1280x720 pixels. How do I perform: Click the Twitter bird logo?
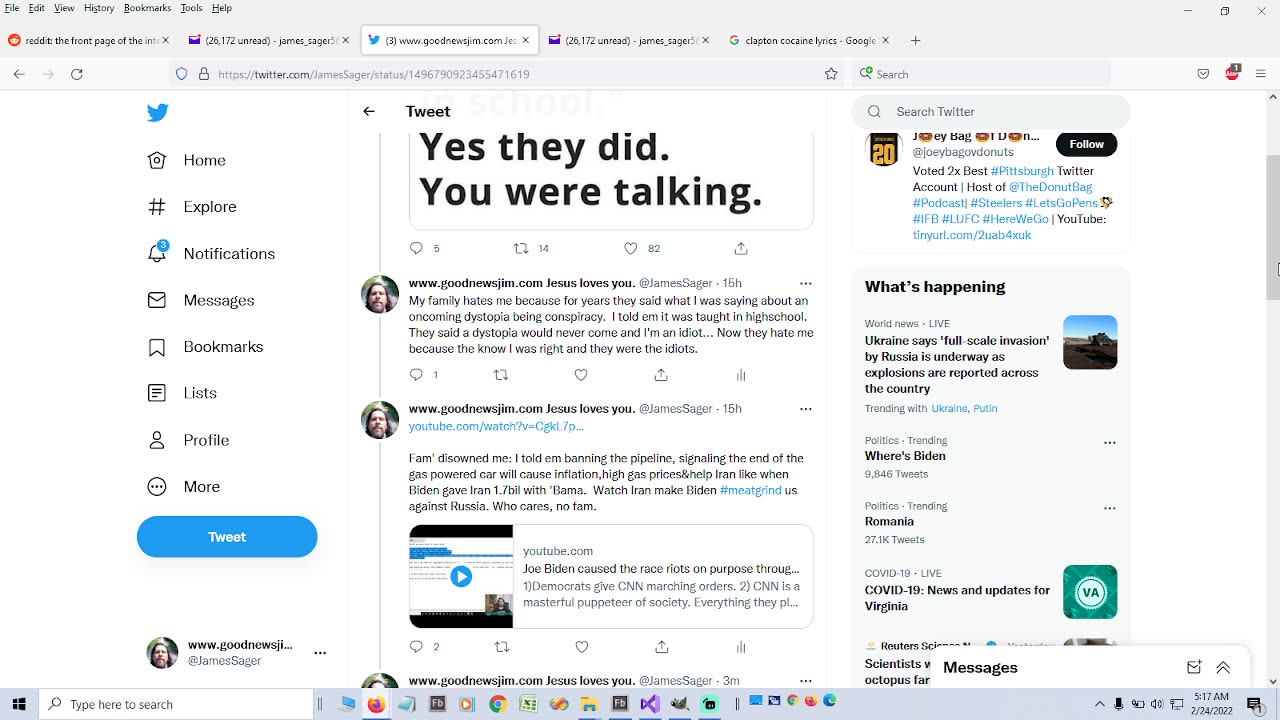tap(157, 113)
